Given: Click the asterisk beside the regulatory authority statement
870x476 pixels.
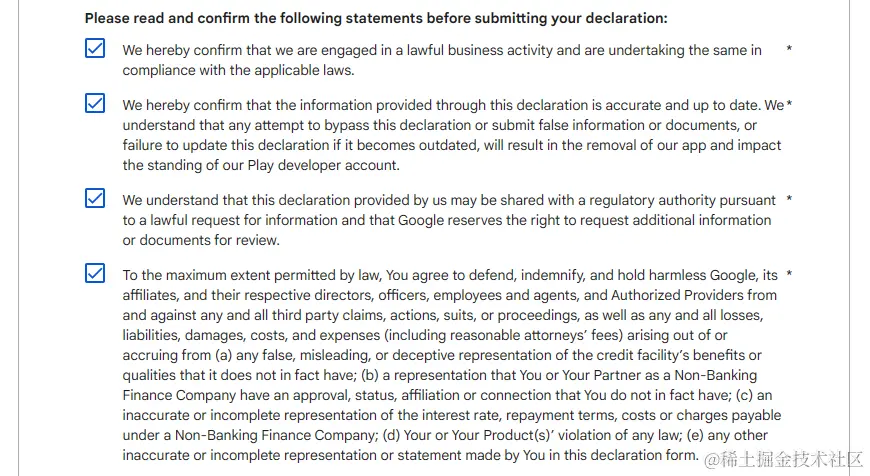Looking at the screenshot, I should (x=789, y=200).
